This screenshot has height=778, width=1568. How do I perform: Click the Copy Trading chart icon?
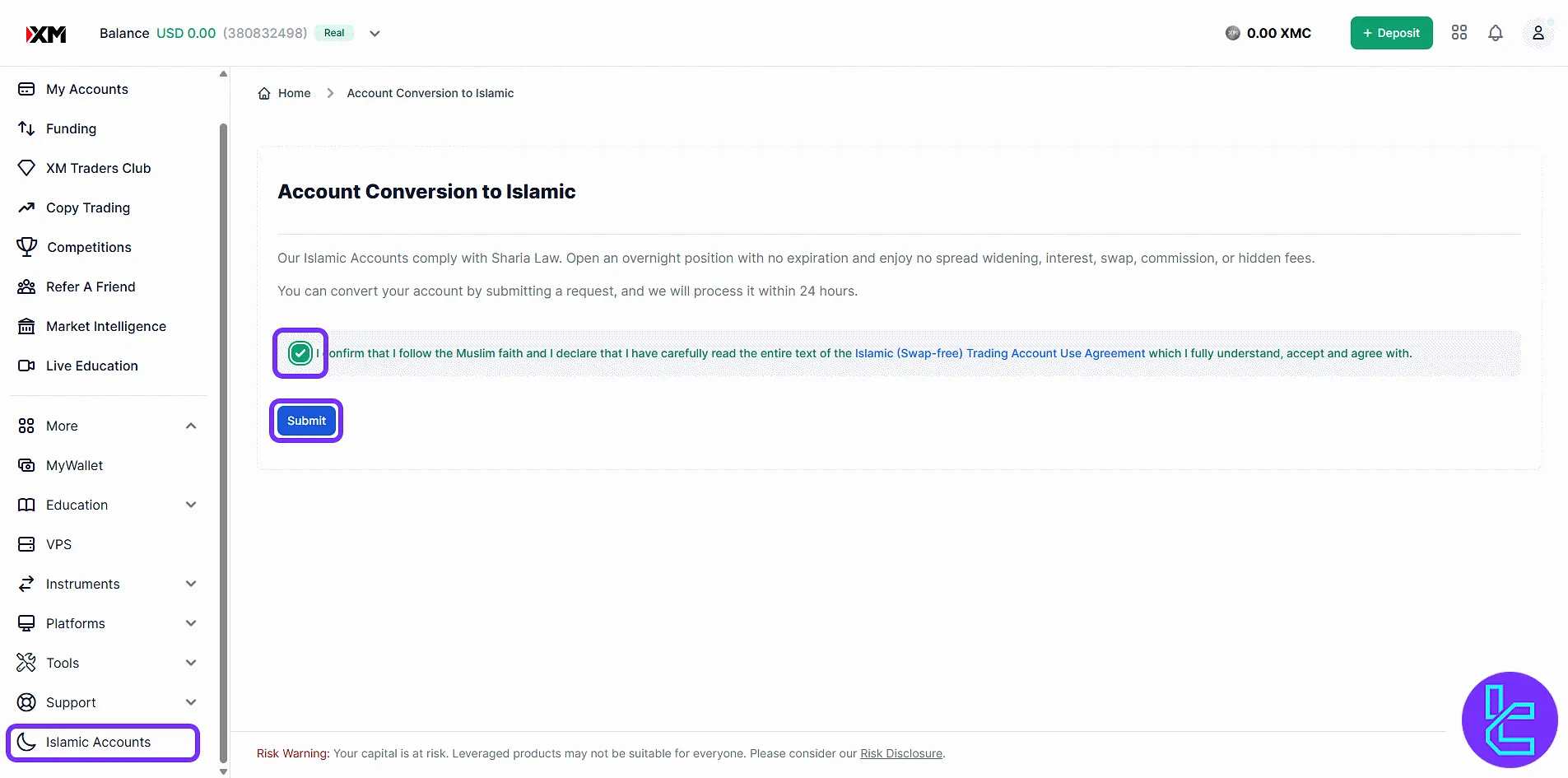pos(26,207)
